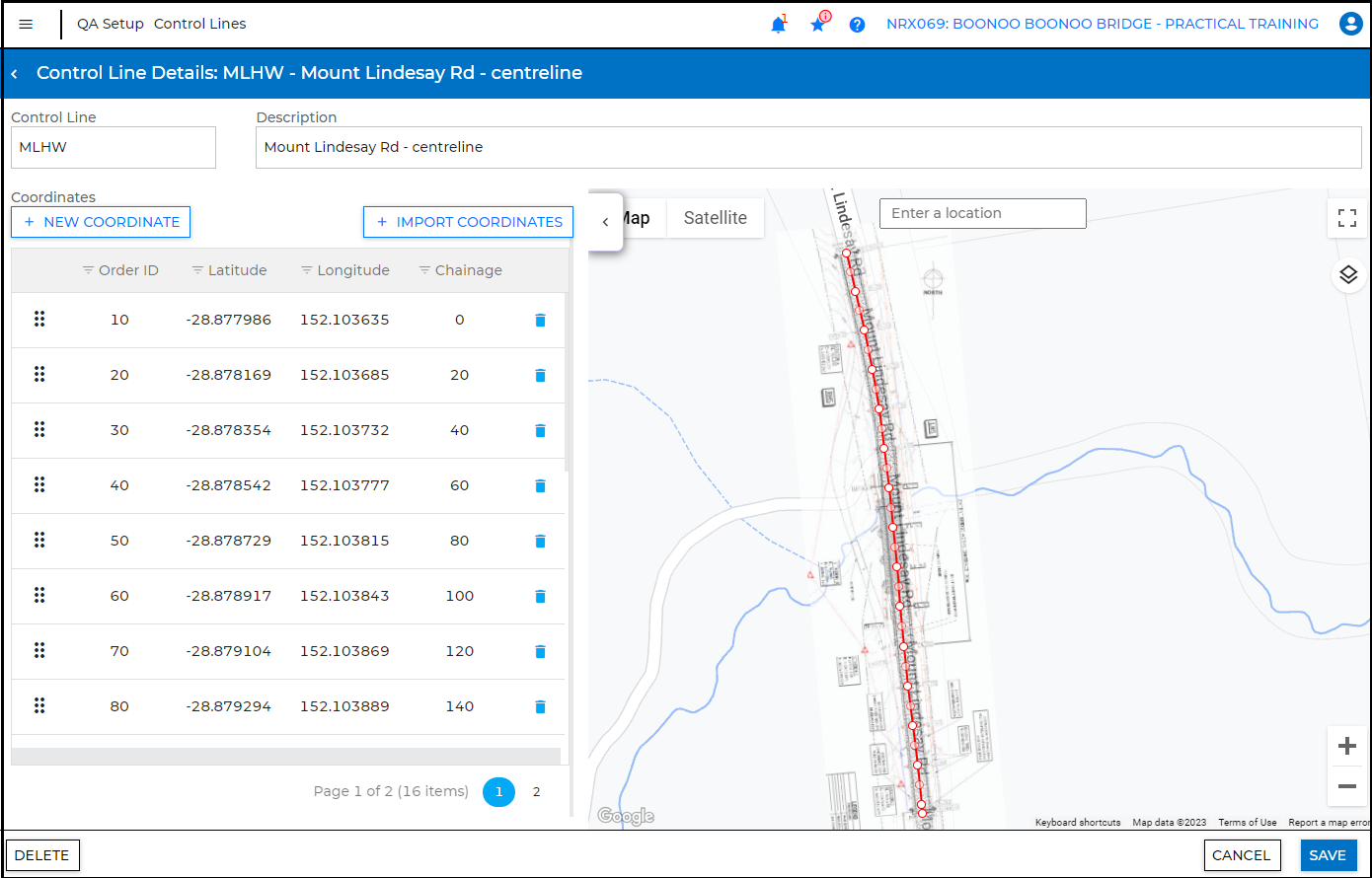Open the favourites star icon
Viewport: 1372px width, 878px height.
(x=817, y=25)
